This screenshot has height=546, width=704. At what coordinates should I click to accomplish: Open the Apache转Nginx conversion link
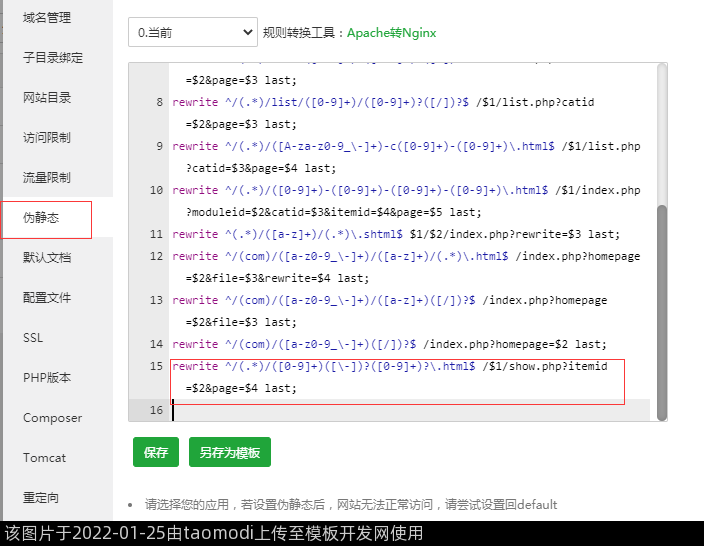click(392, 33)
